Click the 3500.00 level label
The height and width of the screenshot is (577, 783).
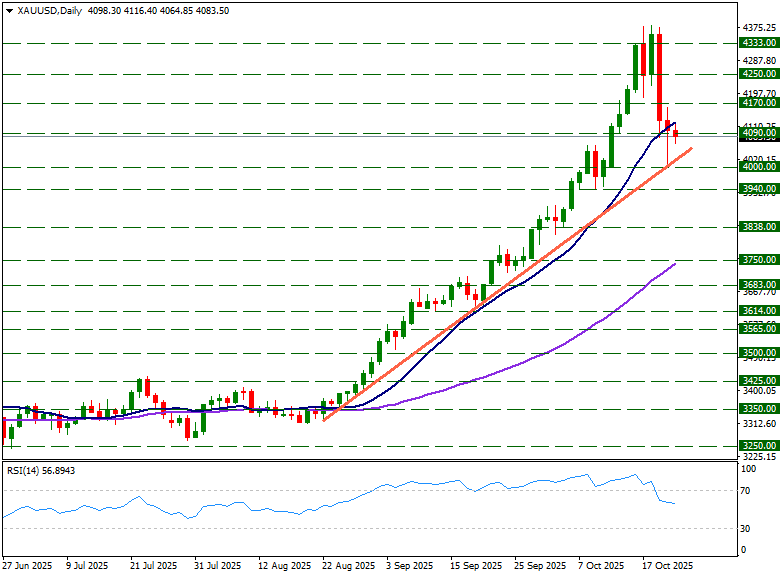coord(759,353)
